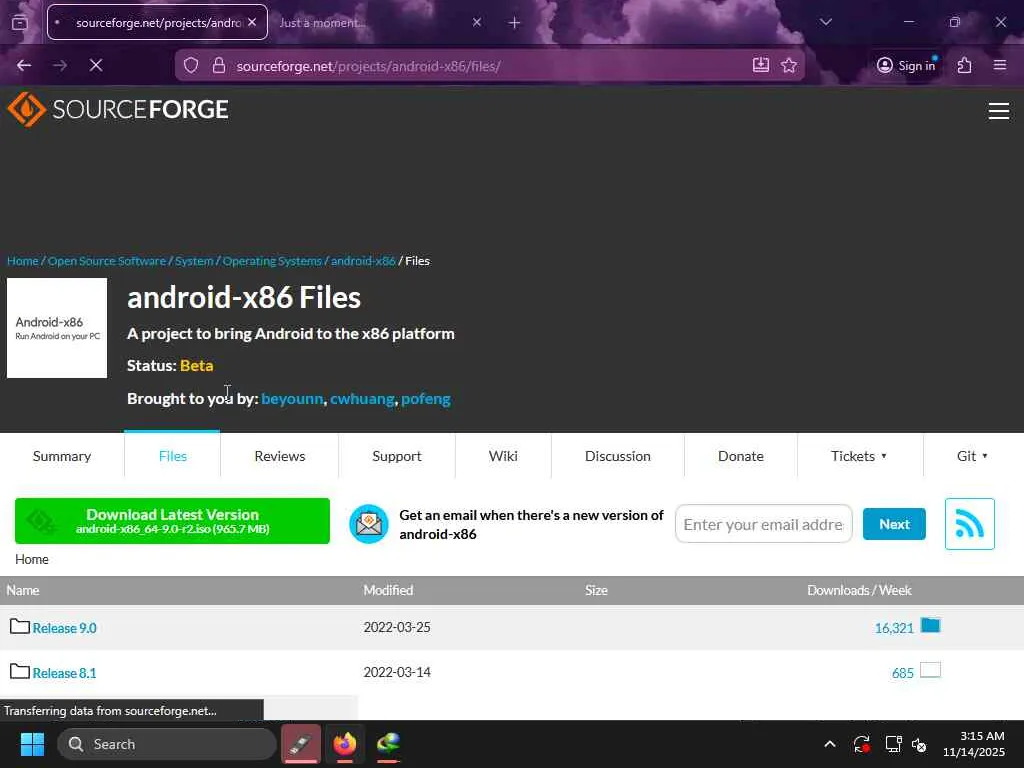The image size is (1024, 768).
Task: Click the email envelope notification icon
Action: 368,524
